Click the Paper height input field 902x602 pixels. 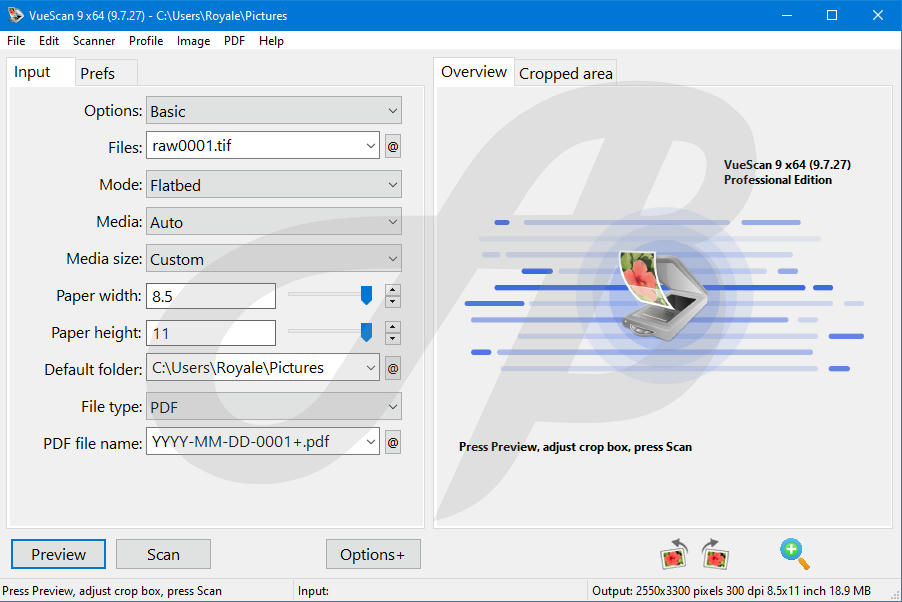pyautogui.click(x=211, y=333)
